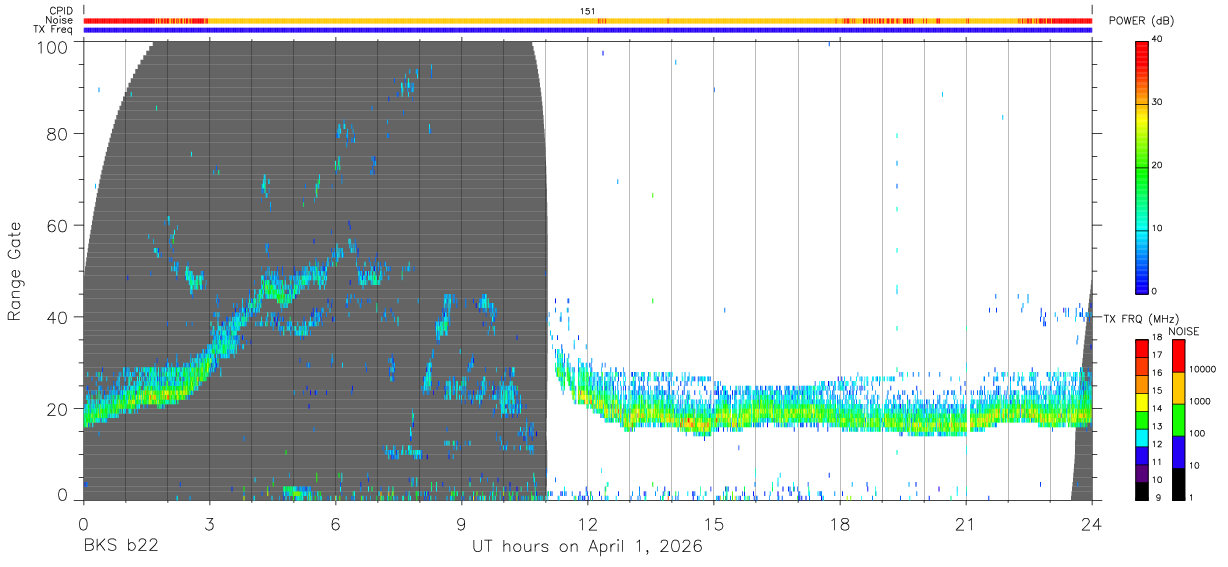The height and width of the screenshot is (567, 1228).
Task: Click the "3" tick on UT hours axis
Action: (x=210, y=524)
